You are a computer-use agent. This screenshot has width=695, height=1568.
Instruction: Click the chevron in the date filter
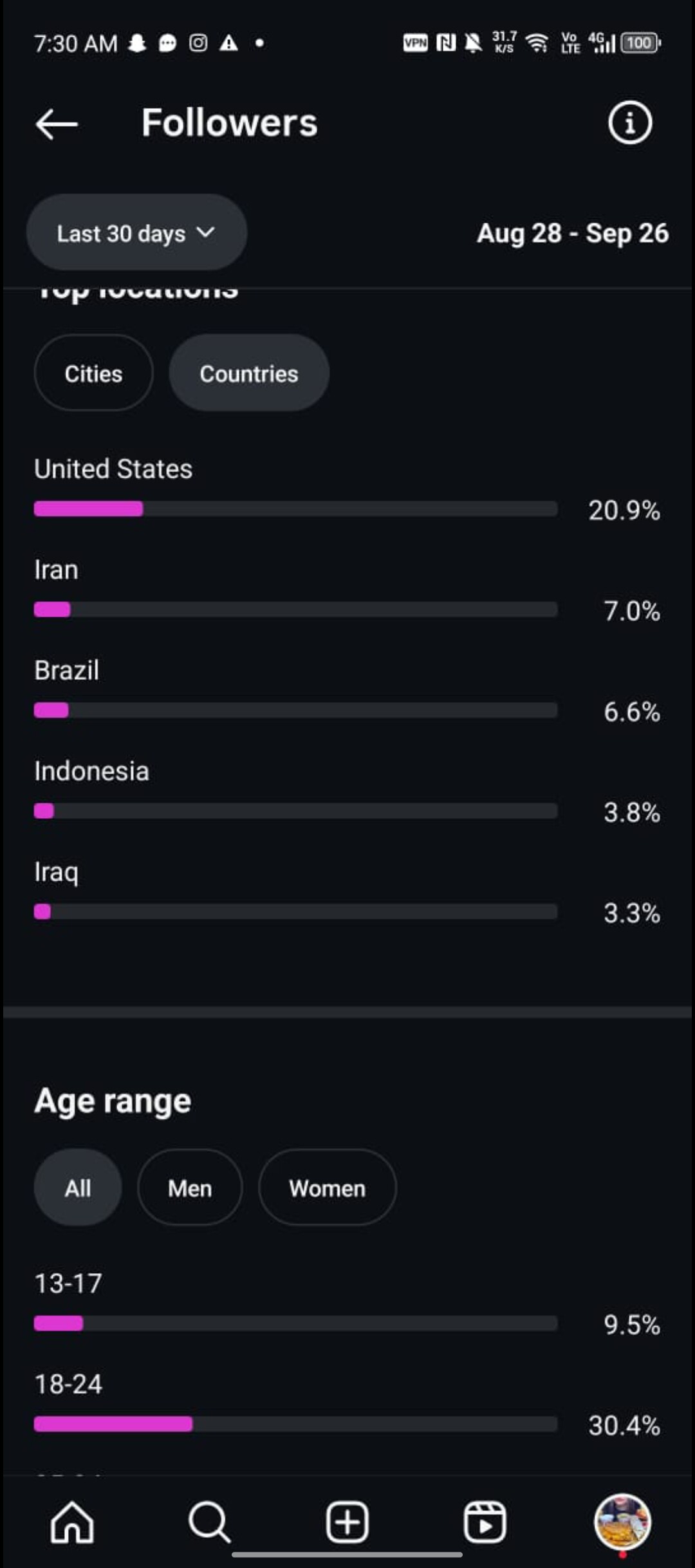point(205,232)
